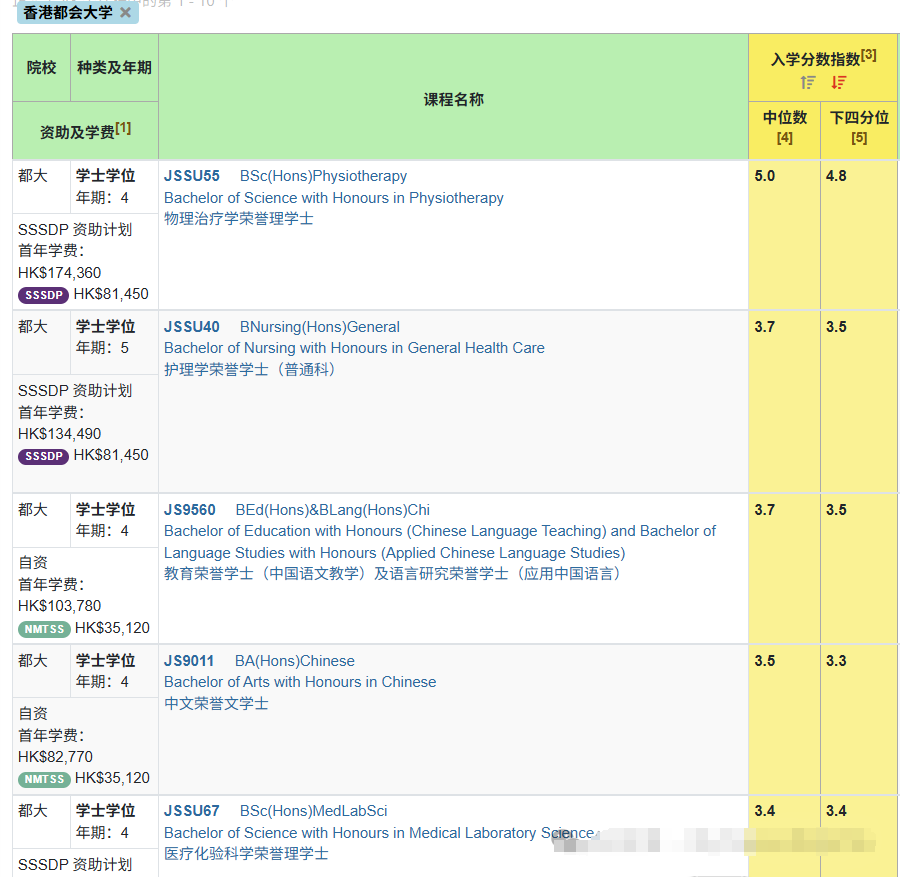This screenshot has width=900, height=877.
Task: Select tuition fee HK$82,770
Action: (55, 756)
